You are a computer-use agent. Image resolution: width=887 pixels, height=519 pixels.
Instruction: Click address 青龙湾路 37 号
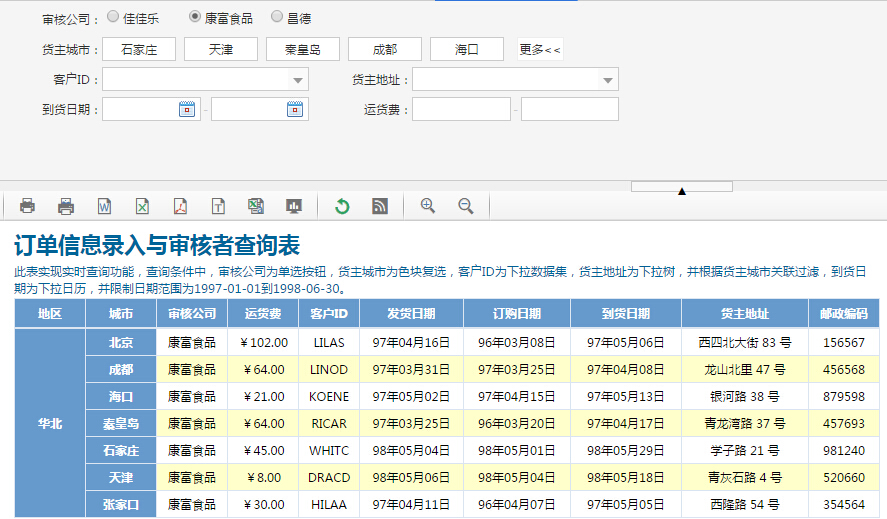(x=745, y=423)
